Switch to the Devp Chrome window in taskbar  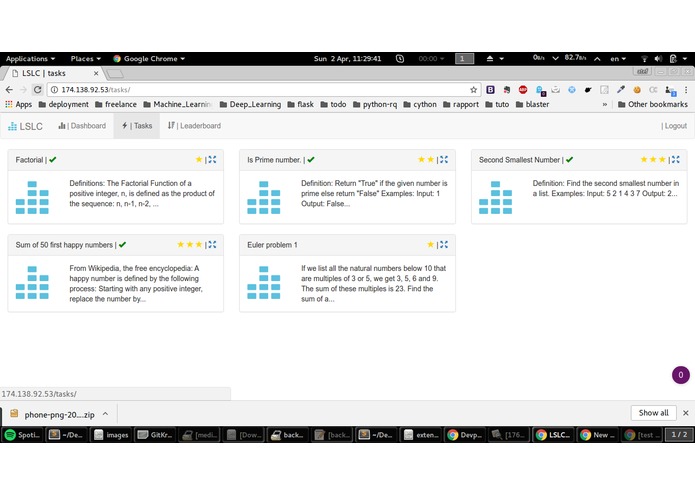click(x=465, y=435)
